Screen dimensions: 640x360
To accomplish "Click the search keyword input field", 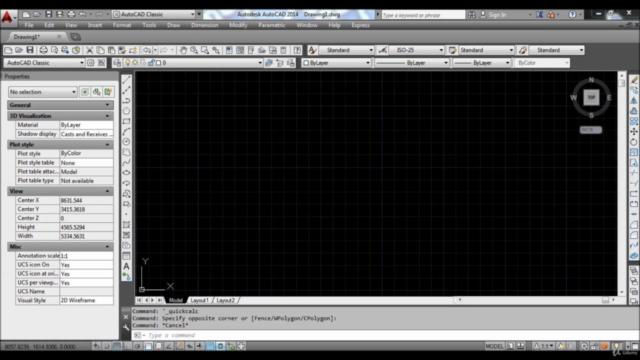I will pos(423,15).
